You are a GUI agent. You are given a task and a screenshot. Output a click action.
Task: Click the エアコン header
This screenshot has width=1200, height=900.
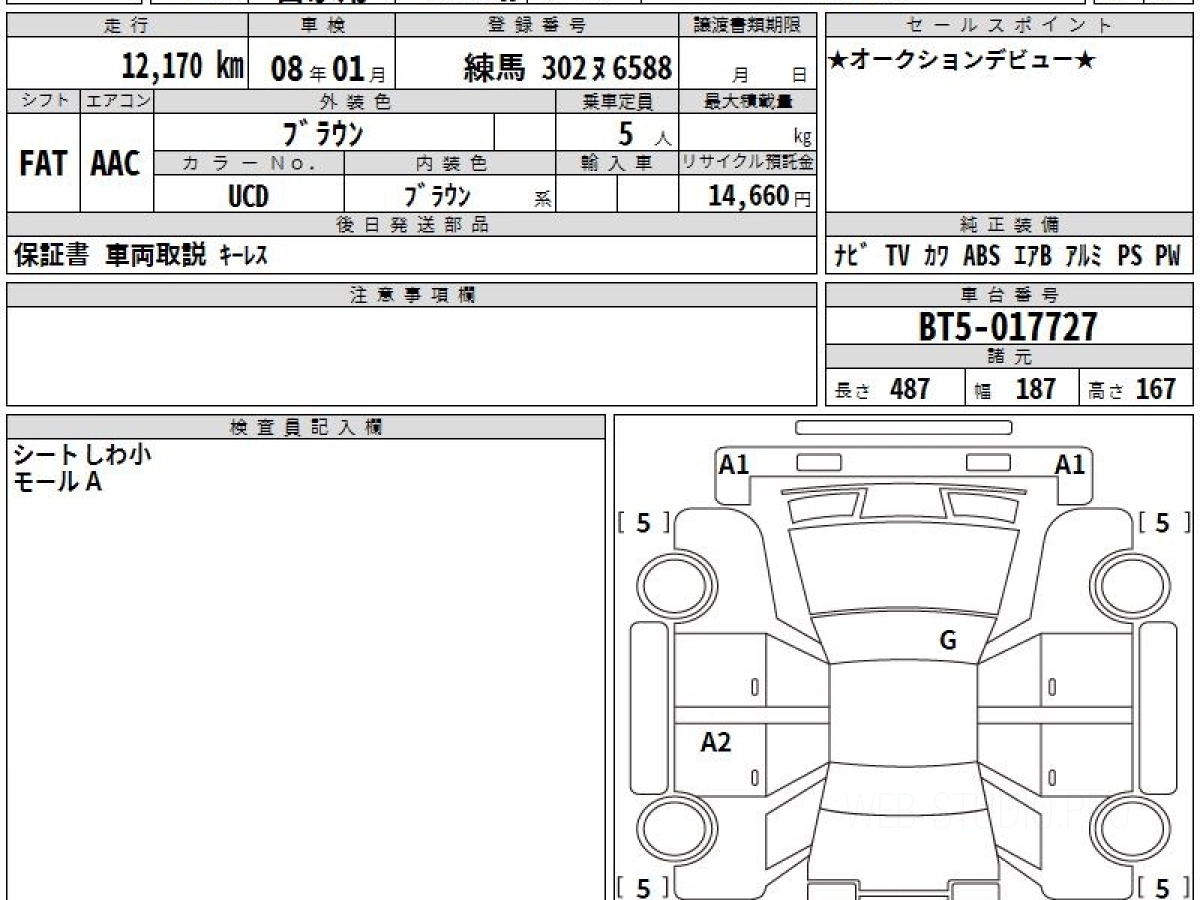(117, 101)
